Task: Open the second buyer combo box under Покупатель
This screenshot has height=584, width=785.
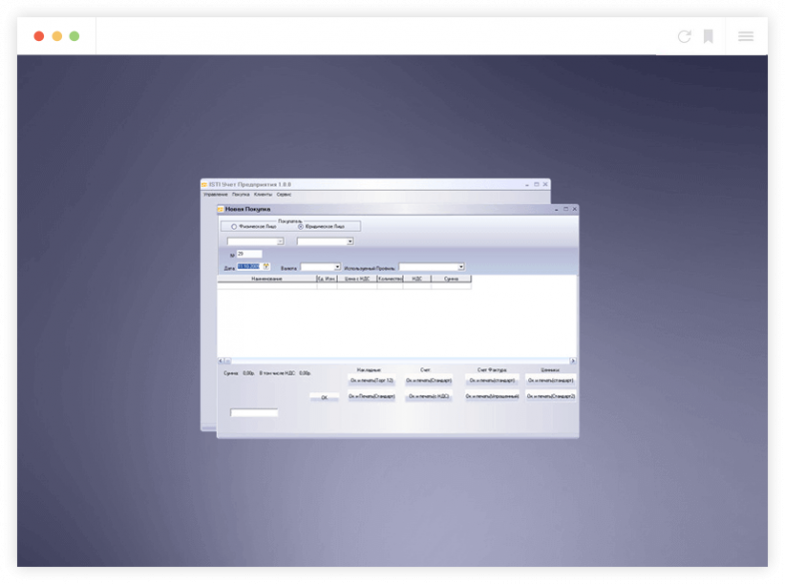Action: (x=350, y=241)
